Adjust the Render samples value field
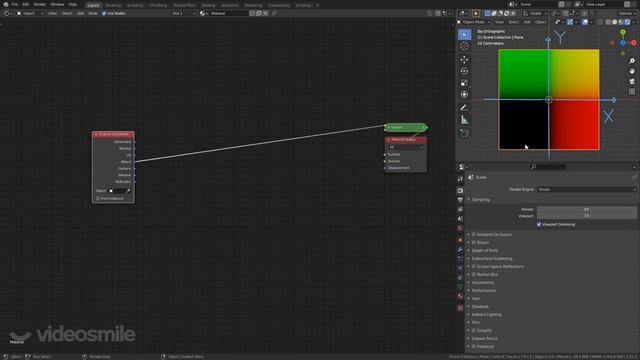Viewport: 640px width, 360px height. click(587, 209)
